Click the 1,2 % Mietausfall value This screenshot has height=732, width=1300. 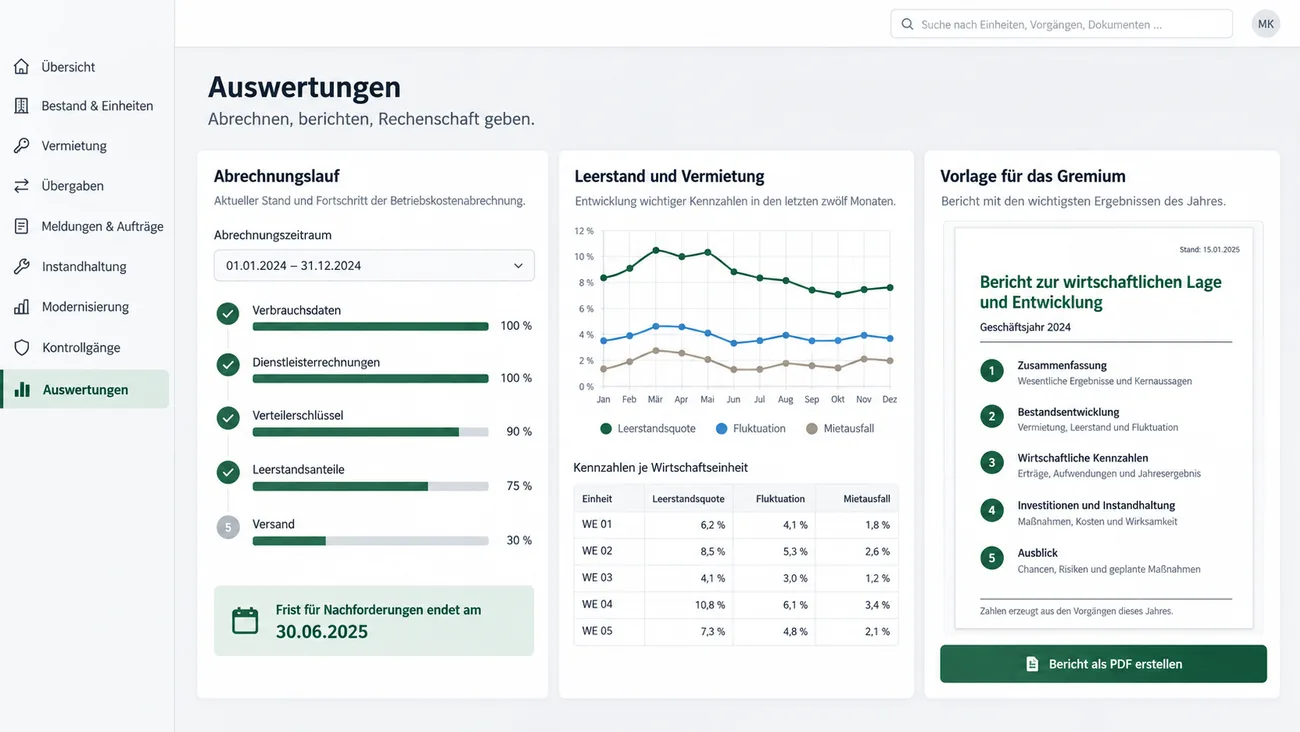878,578
